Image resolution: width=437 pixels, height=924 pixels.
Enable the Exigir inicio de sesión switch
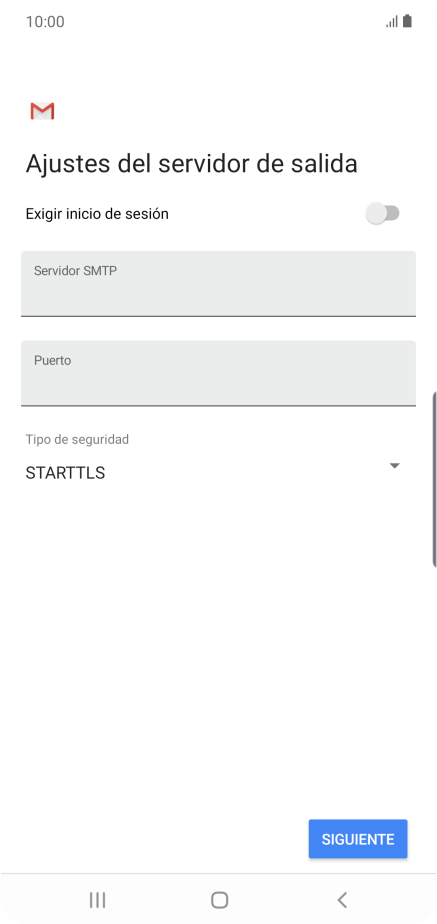point(383,213)
